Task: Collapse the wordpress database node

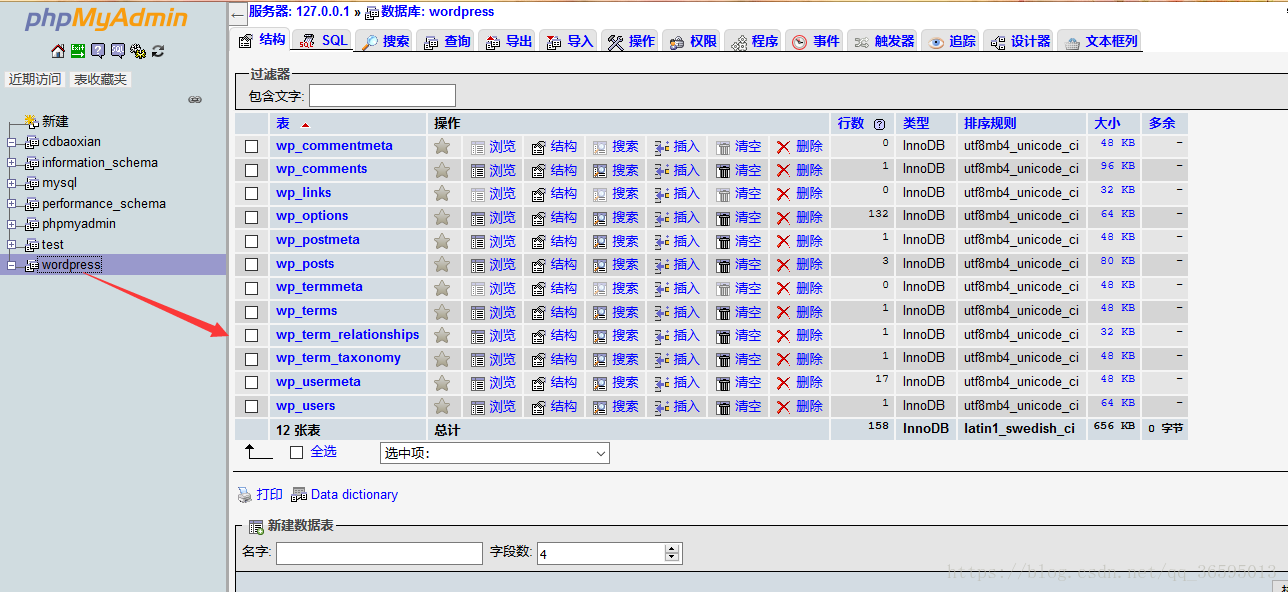Action: point(12,265)
